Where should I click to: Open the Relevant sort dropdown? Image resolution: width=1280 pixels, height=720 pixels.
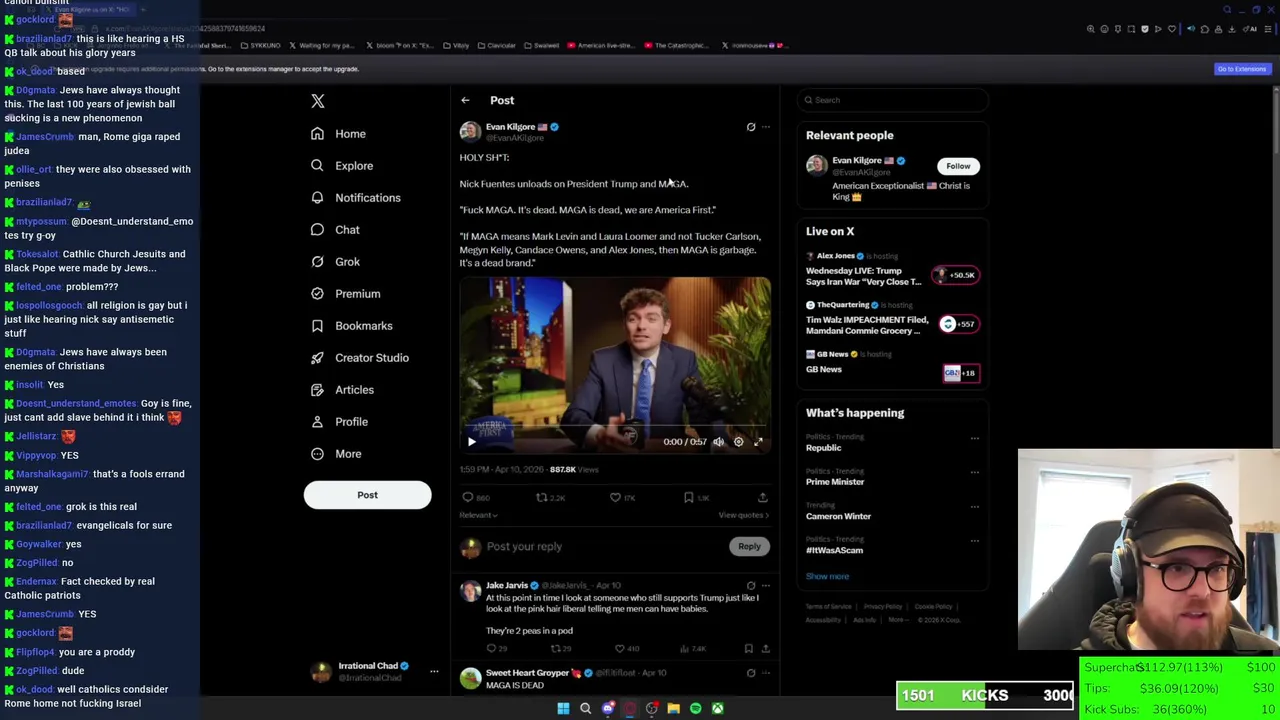pos(478,515)
